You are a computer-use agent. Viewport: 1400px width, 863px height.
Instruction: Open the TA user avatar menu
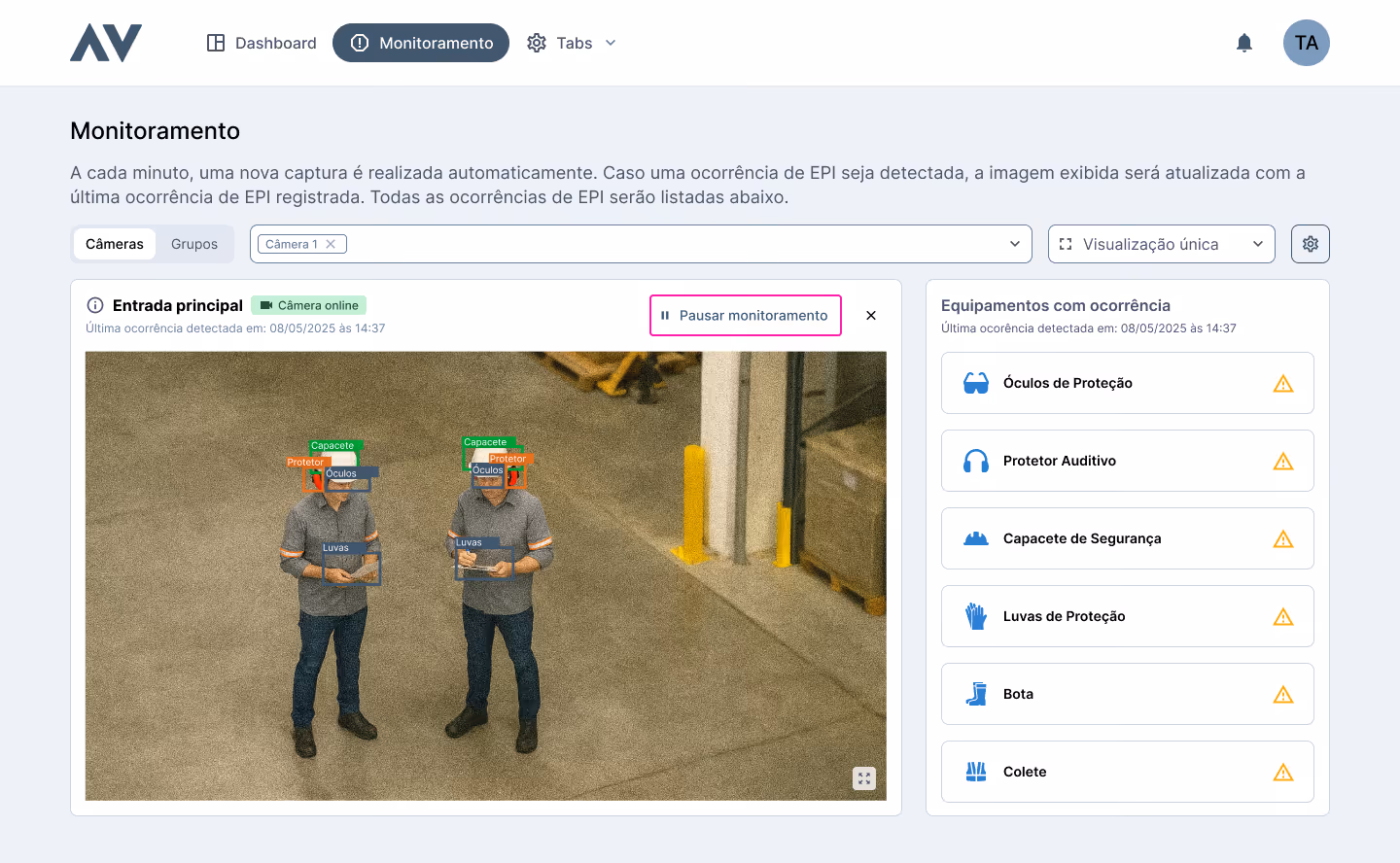1307,43
